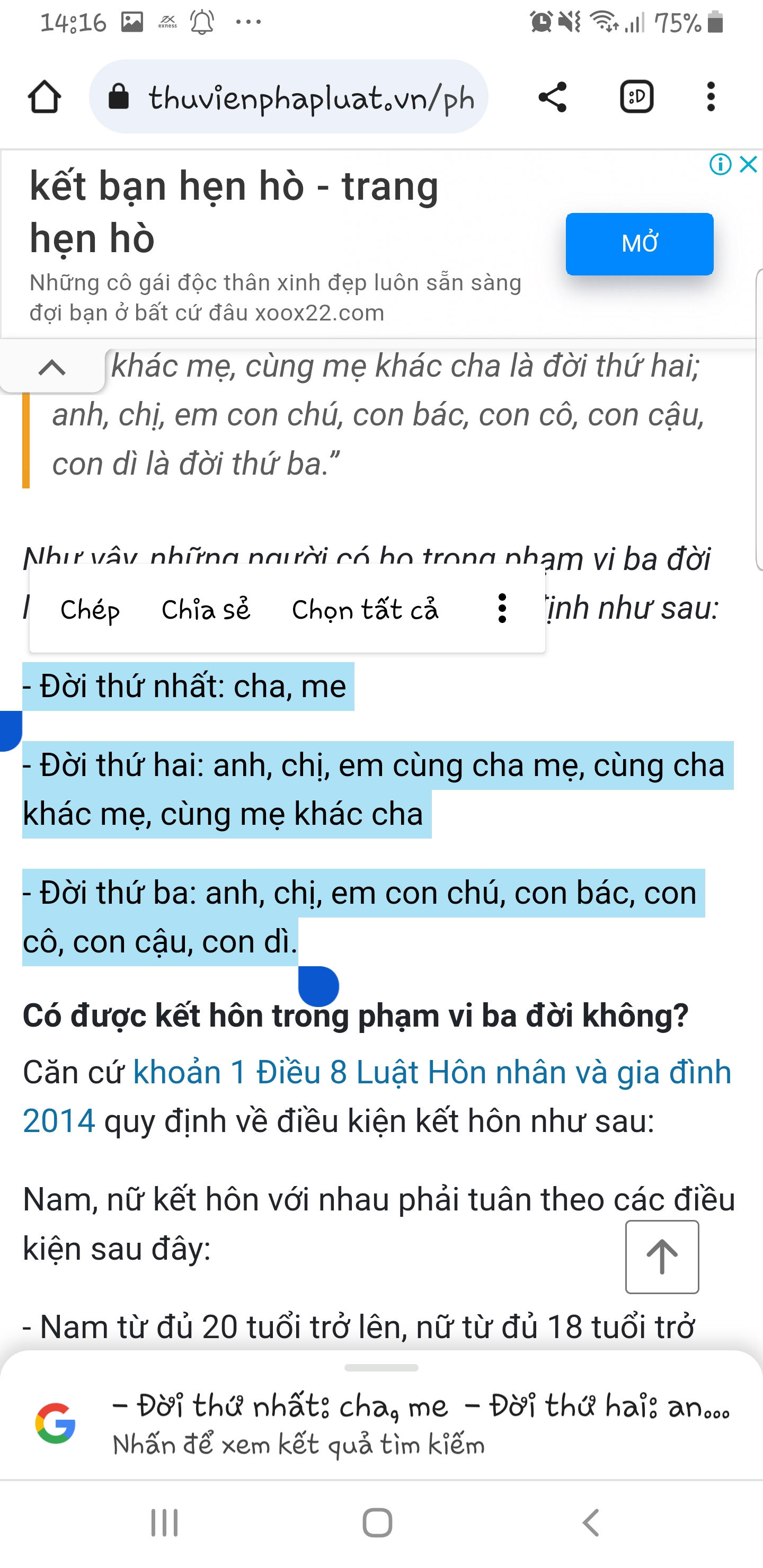
Task: Pull up the bottom sheet handle
Action: point(381,1368)
